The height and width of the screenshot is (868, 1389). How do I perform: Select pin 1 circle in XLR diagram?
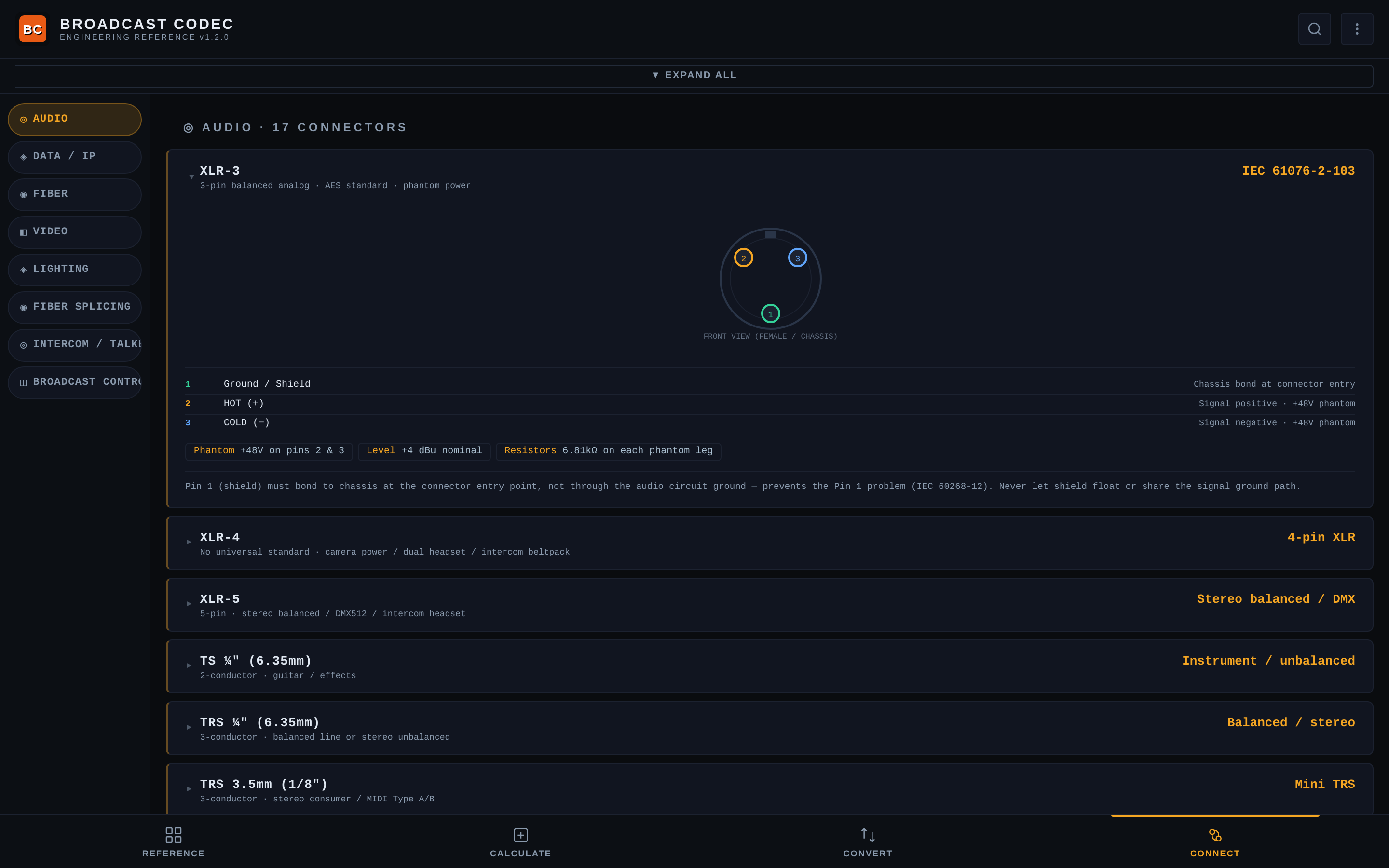[770, 313]
